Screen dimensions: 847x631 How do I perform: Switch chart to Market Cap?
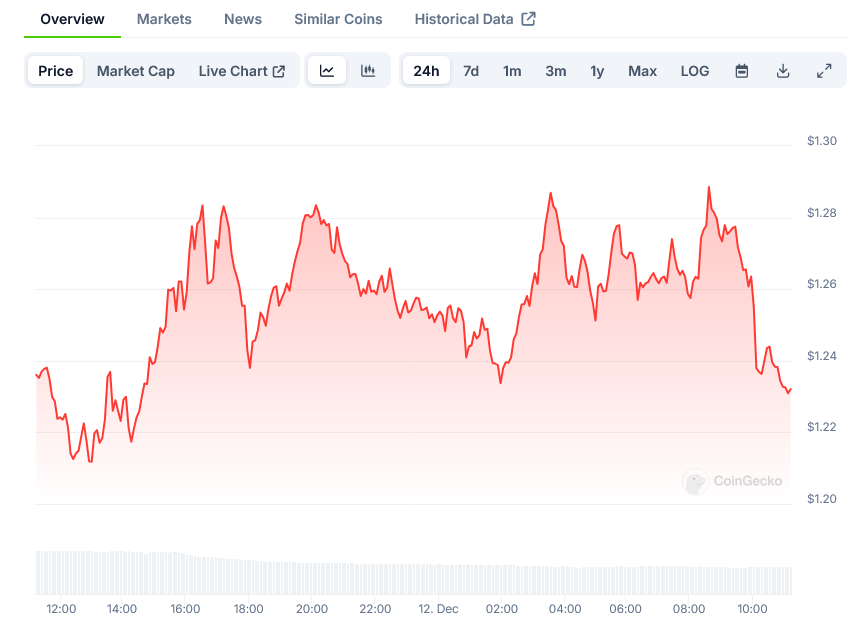pos(136,71)
